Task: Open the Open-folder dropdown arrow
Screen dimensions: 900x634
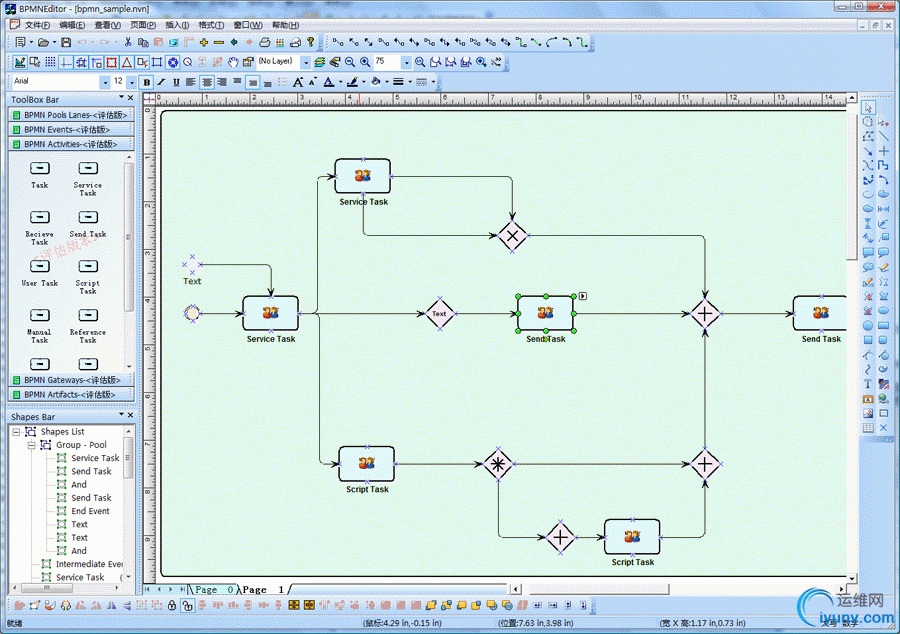Action: coord(55,42)
